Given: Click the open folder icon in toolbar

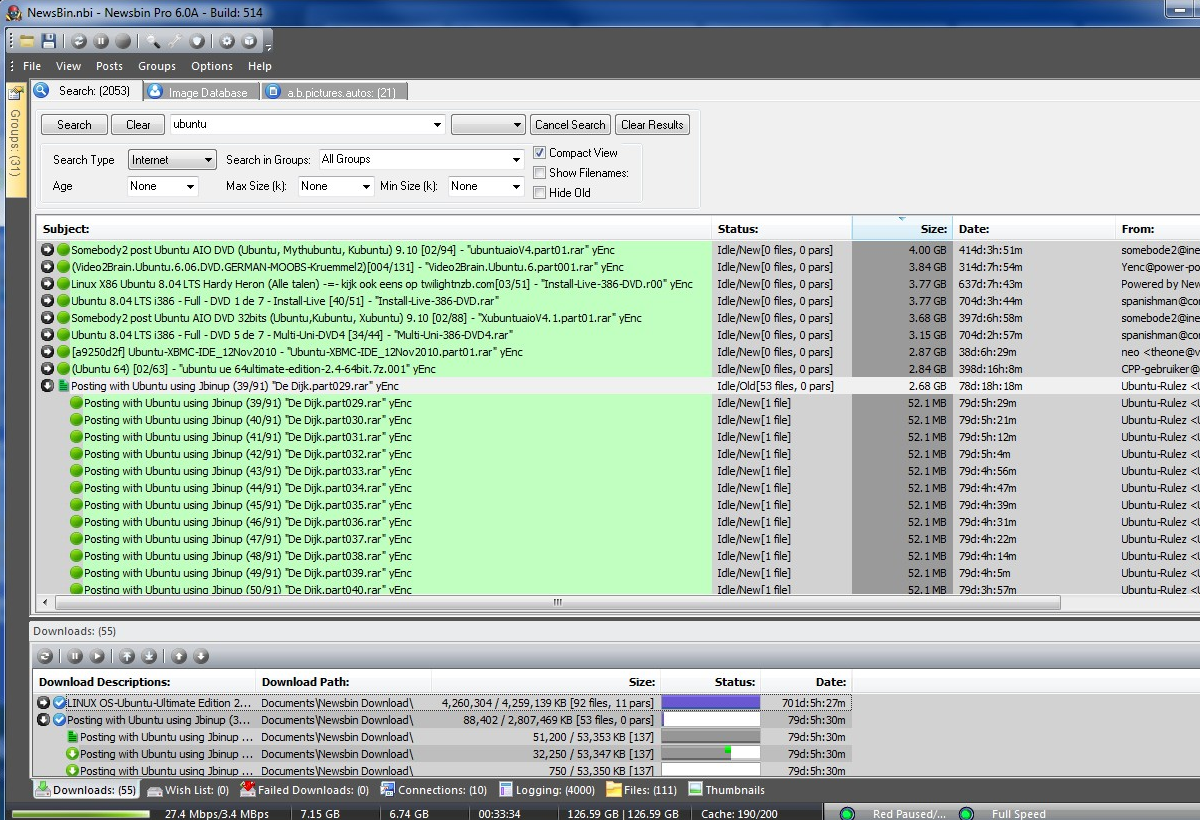Looking at the screenshot, I should tap(27, 41).
